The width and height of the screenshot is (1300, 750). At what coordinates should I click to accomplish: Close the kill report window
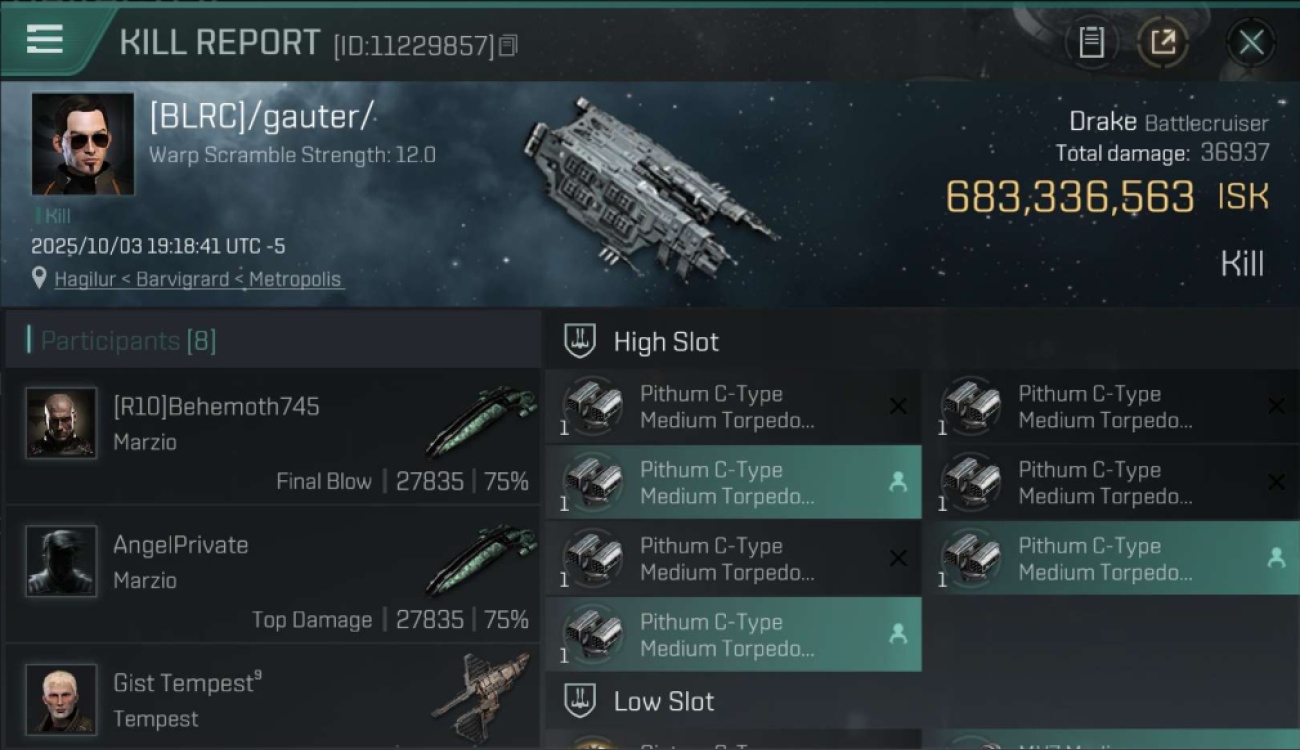click(x=1251, y=43)
